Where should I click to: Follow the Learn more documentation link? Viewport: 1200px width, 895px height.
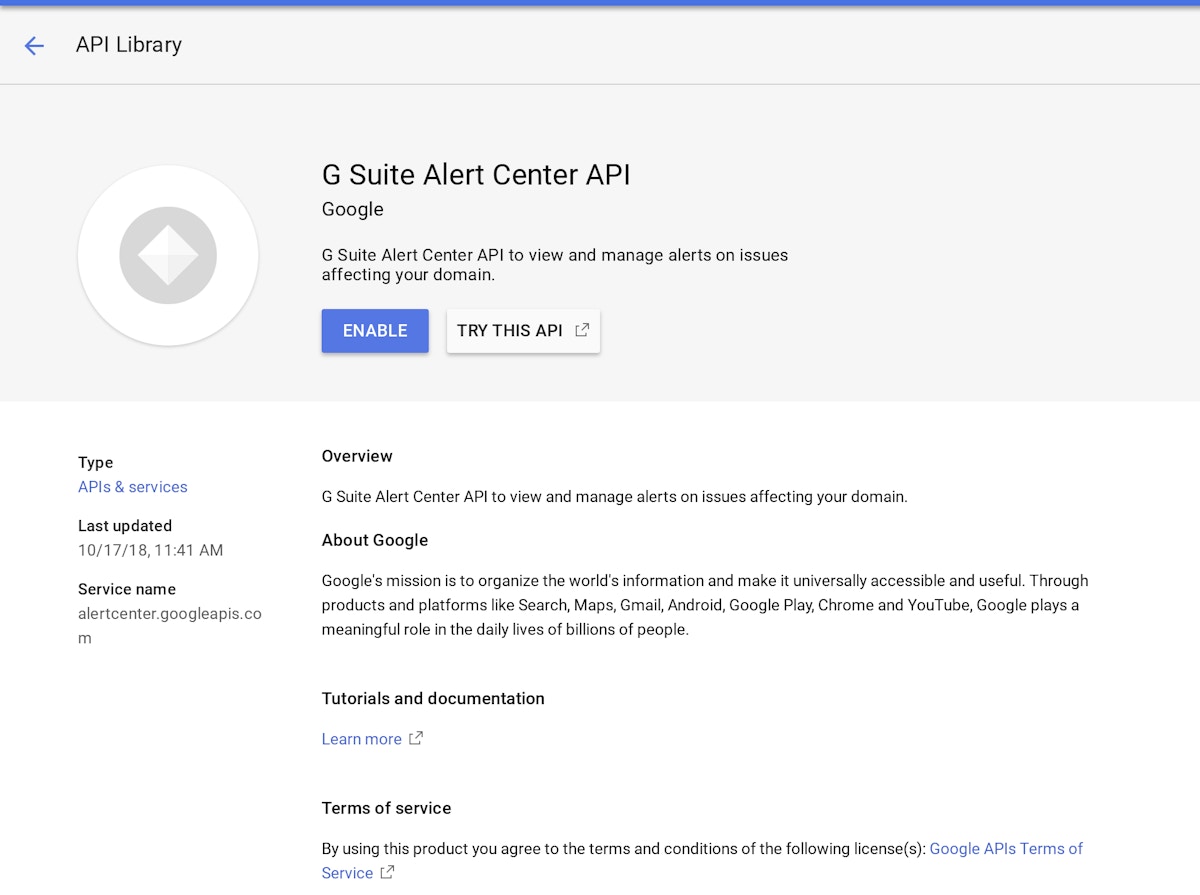tap(361, 739)
